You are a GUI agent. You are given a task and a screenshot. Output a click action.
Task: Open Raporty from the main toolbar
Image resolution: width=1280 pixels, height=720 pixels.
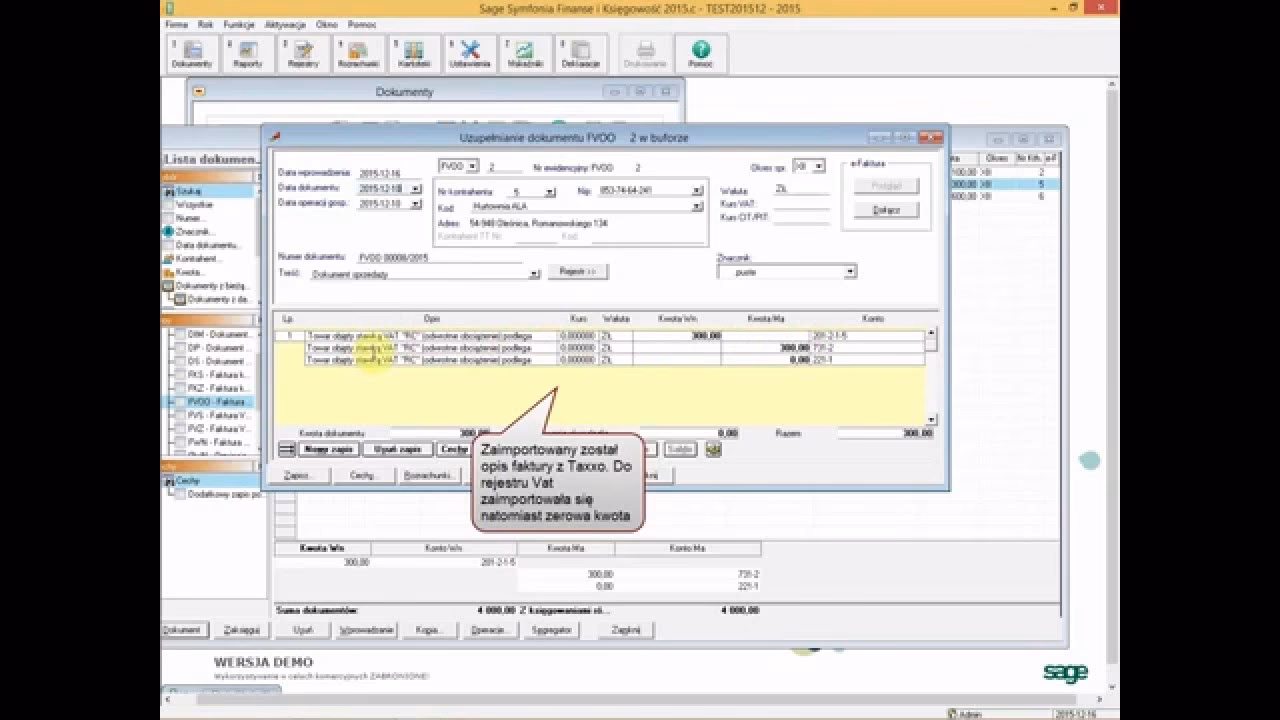[x=247, y=54]
